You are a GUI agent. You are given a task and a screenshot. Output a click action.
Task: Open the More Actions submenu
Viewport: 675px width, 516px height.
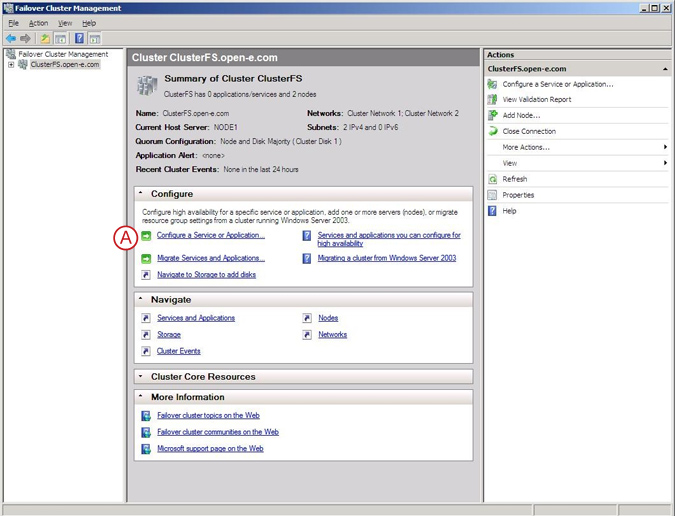click(577, 147)
